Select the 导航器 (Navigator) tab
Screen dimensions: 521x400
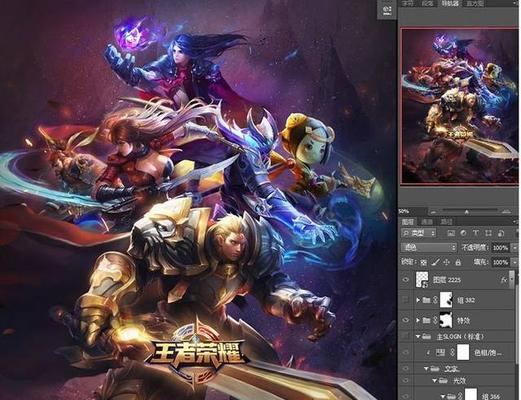pos(450,3)
